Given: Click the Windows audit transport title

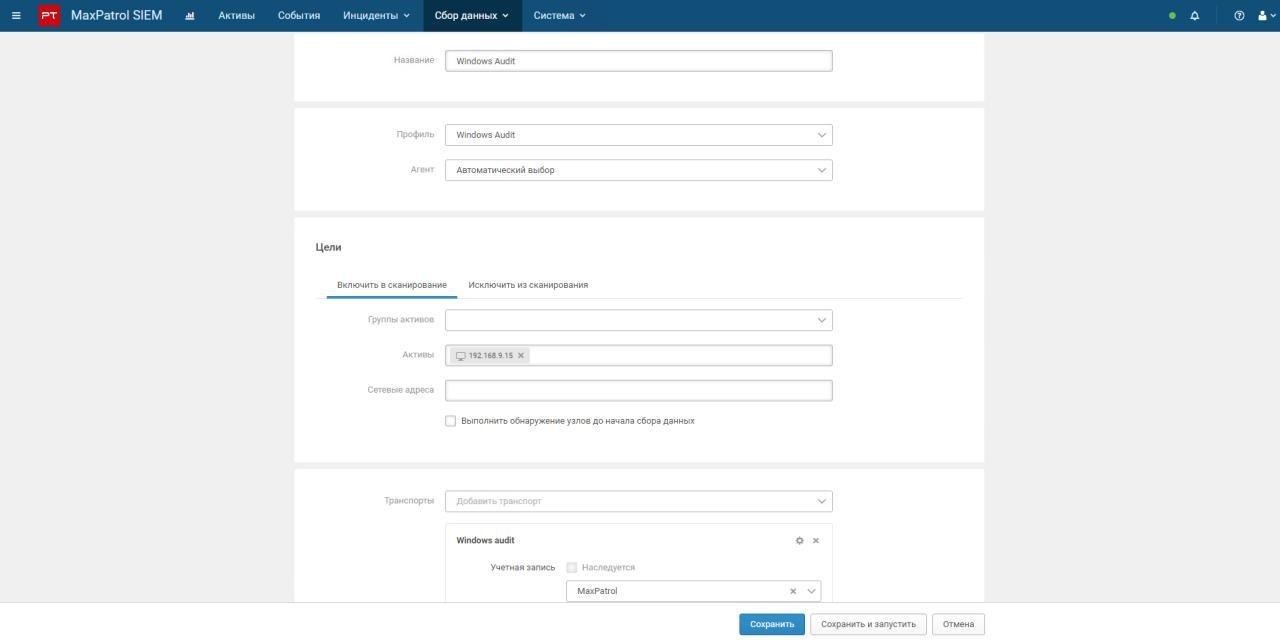Looking at the screenshot, I should coord(485,541).
